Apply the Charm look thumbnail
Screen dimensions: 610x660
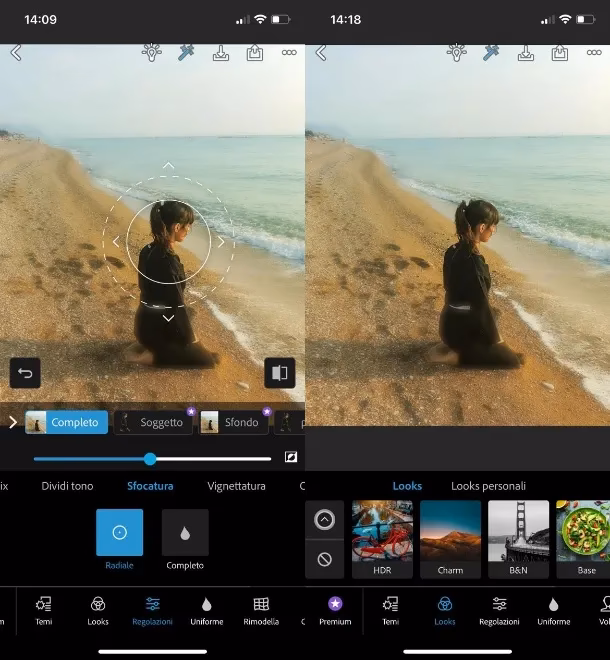click(450, 540)
